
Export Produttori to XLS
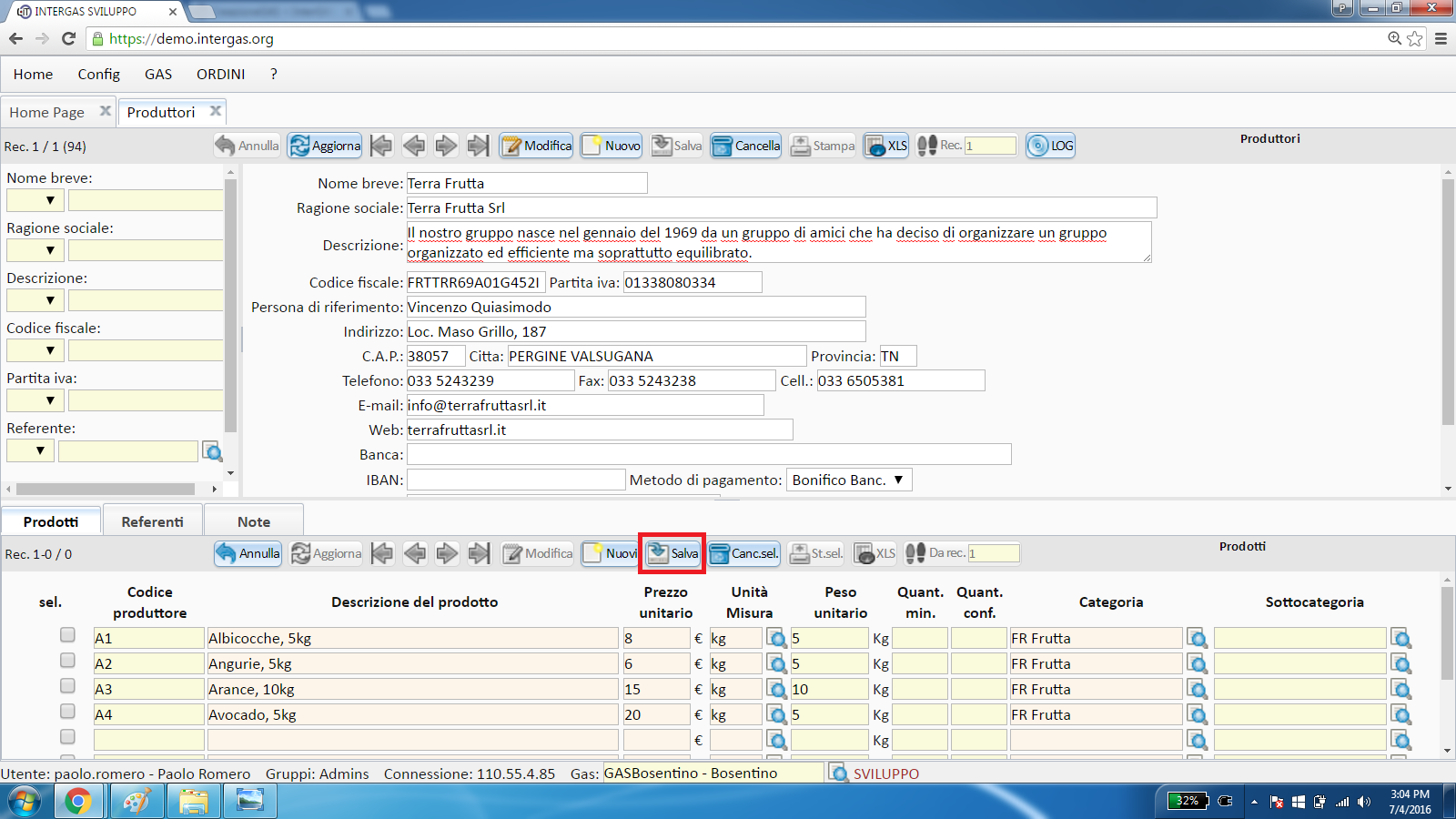click(x=886, y=146)
